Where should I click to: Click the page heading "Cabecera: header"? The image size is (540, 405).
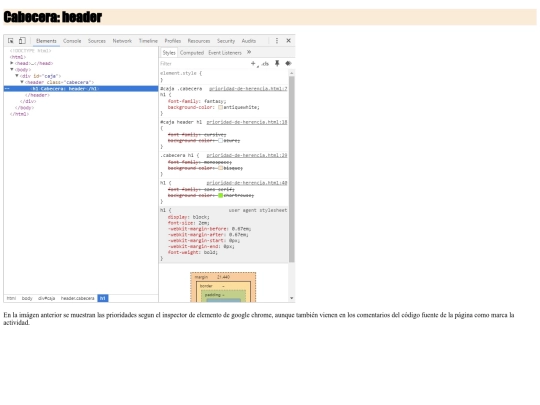[52, 17]
